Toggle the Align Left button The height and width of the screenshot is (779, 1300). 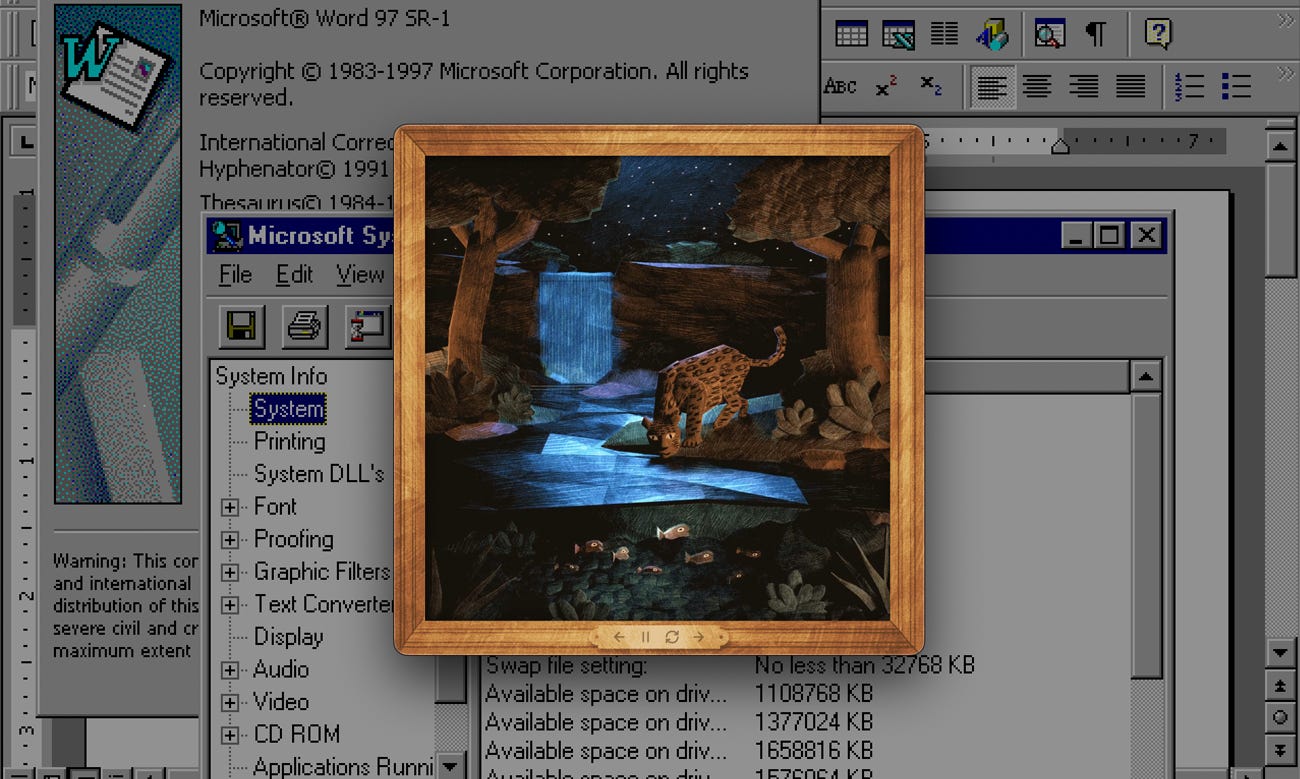coord(991,87)
